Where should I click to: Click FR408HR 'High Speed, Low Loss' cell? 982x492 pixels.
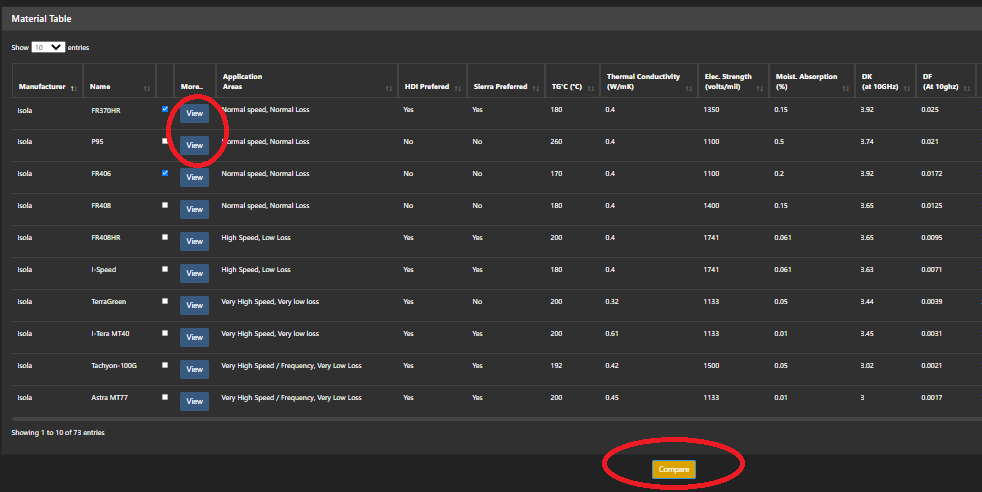(256, 238)
